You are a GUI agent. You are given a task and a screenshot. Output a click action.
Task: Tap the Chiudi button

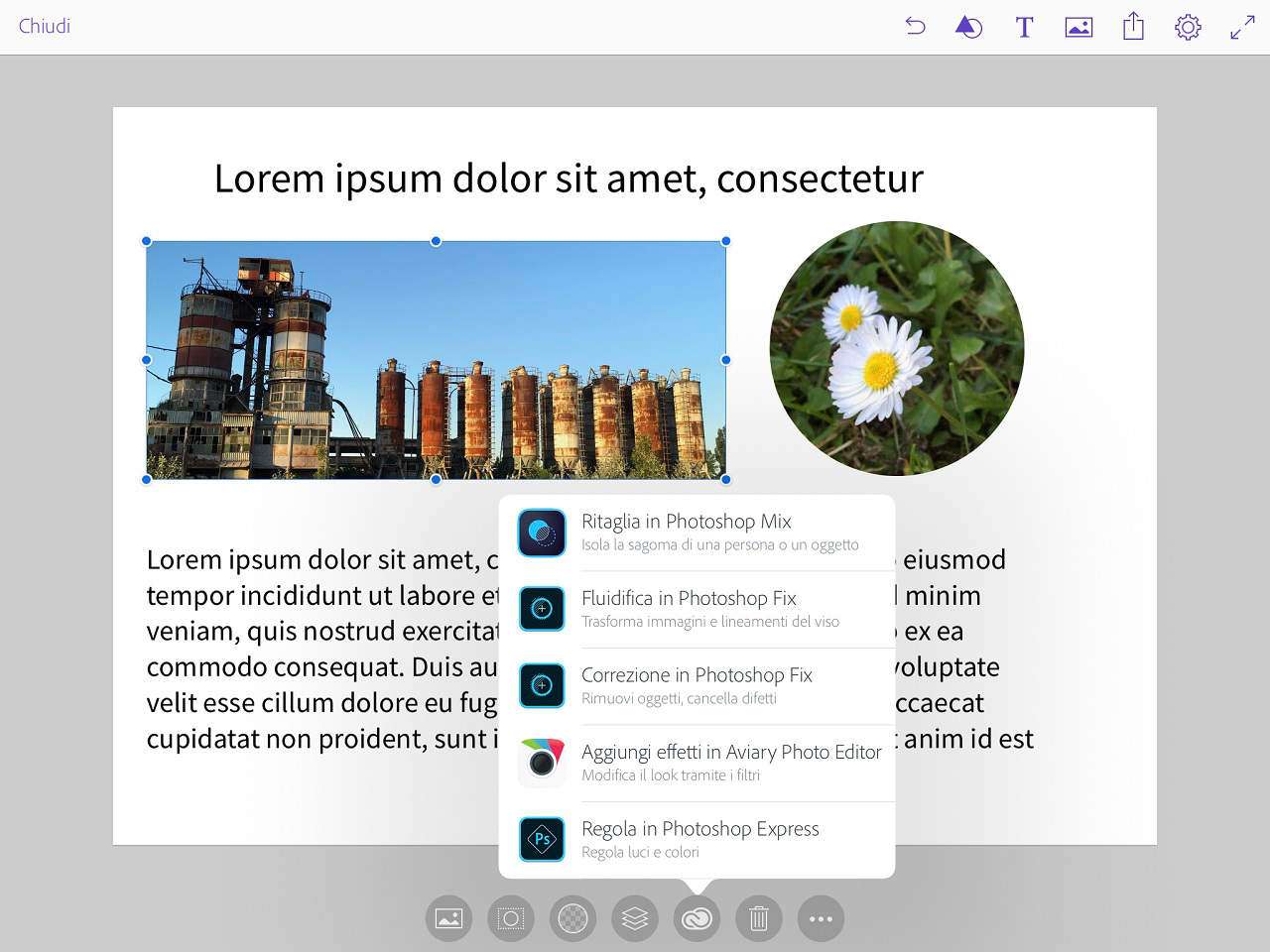pyautogui.click(x=45, y=27)
